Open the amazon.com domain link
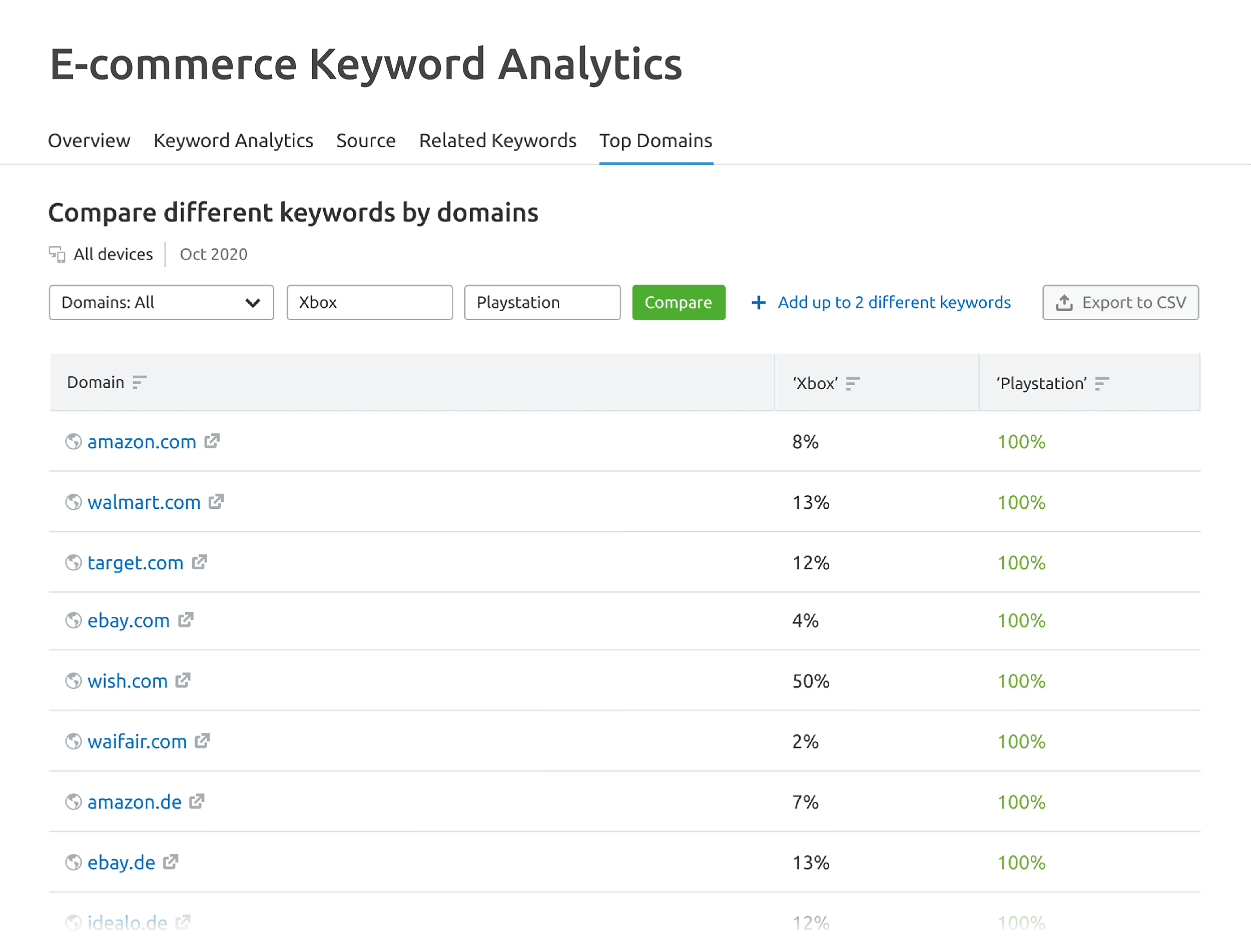Viewport: 1251px width, 952px height. [142, 441]
